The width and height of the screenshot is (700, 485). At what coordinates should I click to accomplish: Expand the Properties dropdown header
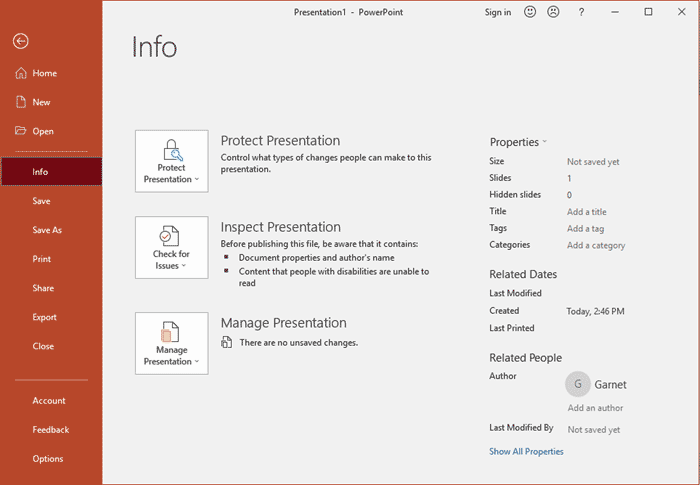pyautogui.click(x=518, y=142)
